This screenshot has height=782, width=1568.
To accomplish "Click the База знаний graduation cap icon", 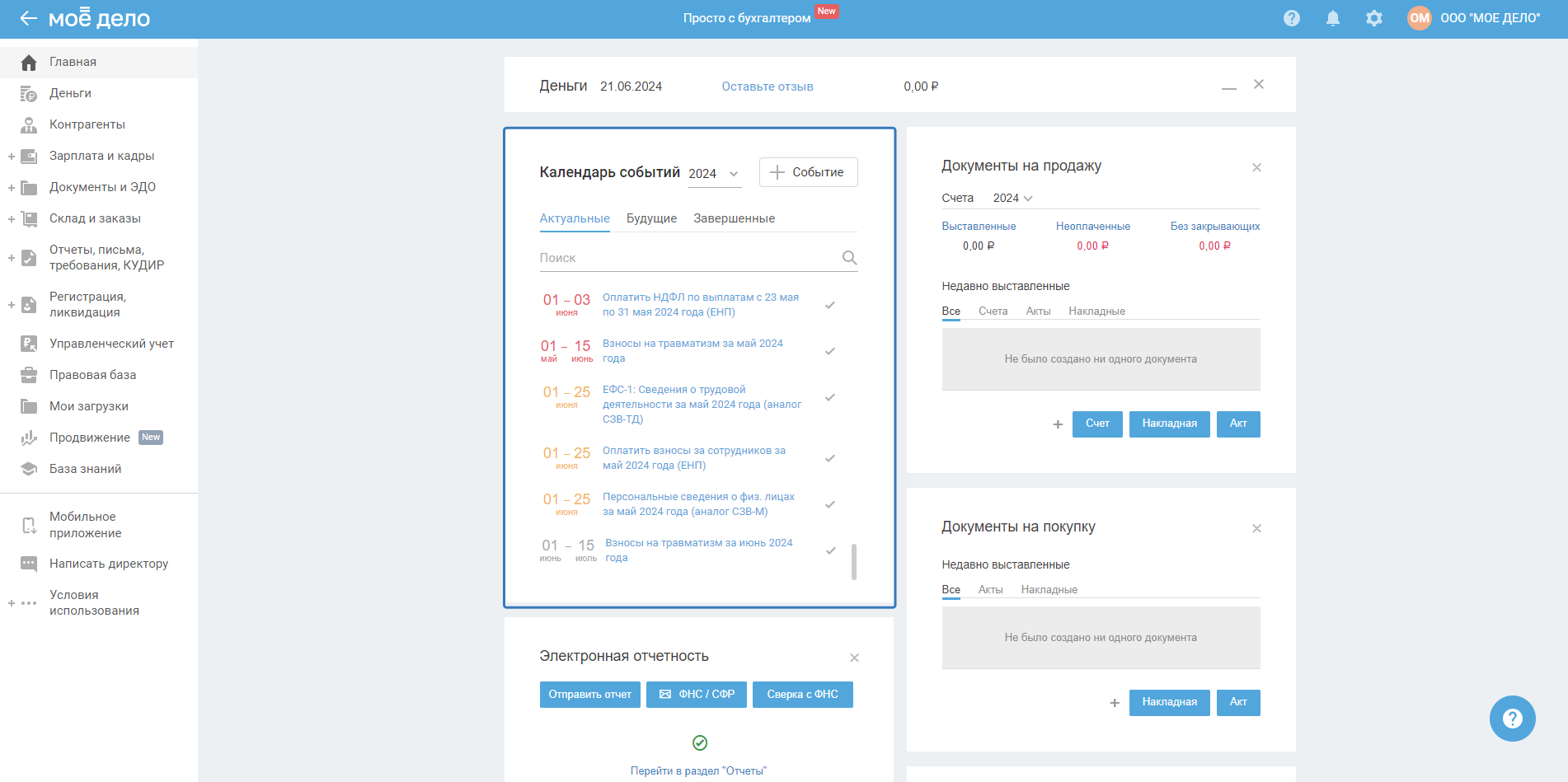I will coord(29,470).
